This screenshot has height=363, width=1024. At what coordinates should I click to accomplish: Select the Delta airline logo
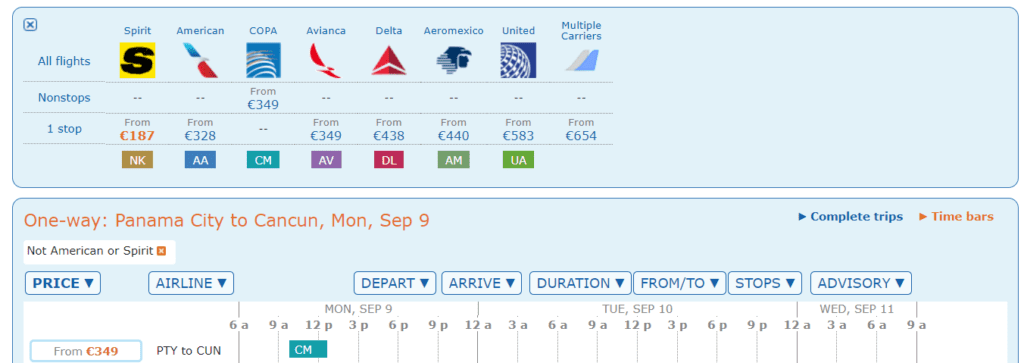click(389, 60)
